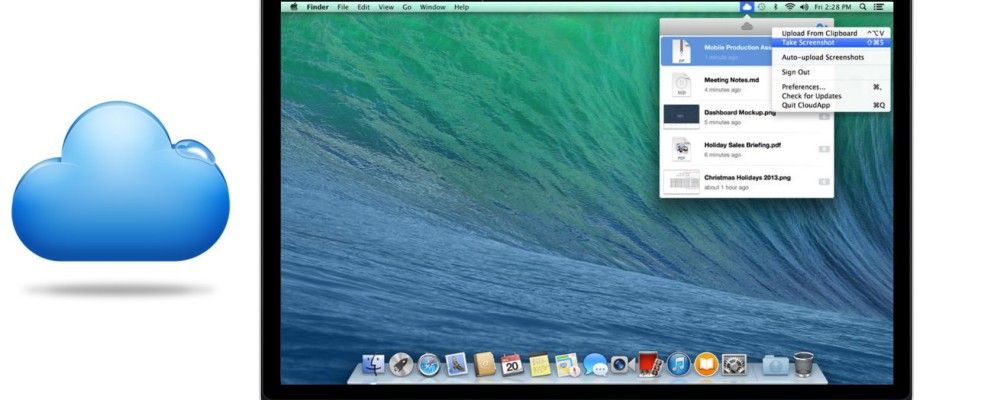Open iBooks from the Dock
This screenshot has width=994, height=400.
pos(706,365)
